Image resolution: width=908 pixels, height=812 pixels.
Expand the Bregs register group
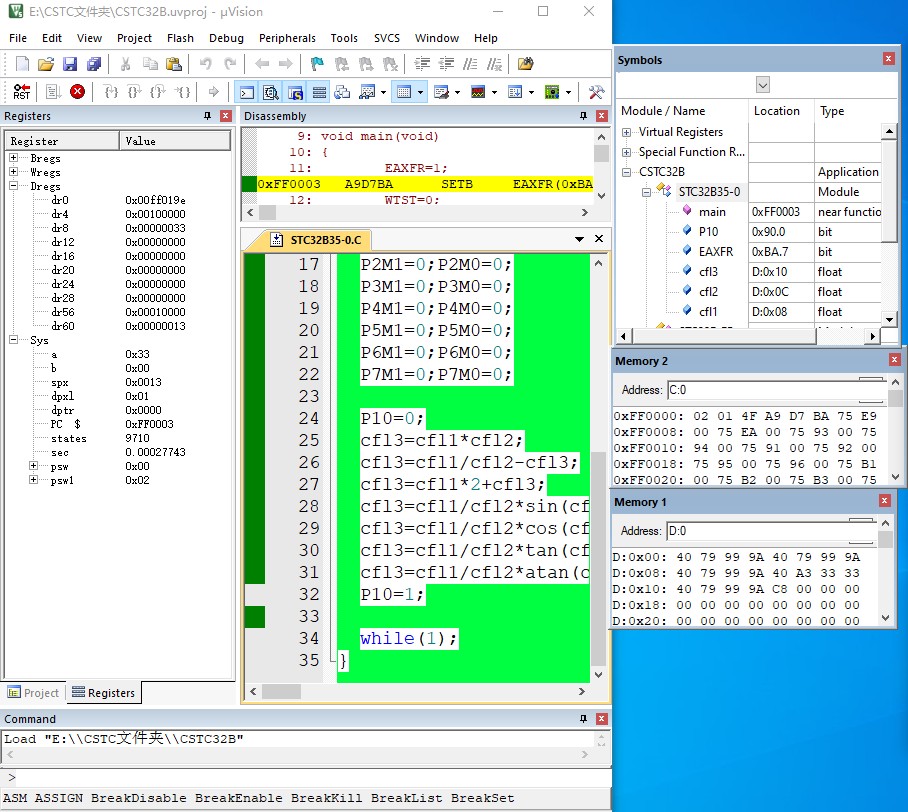13,158
